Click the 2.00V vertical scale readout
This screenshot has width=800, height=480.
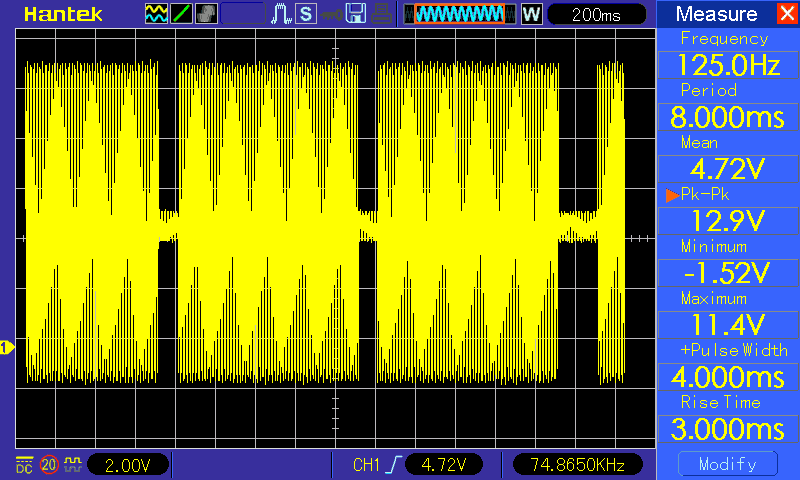click(x=128, y=465)
